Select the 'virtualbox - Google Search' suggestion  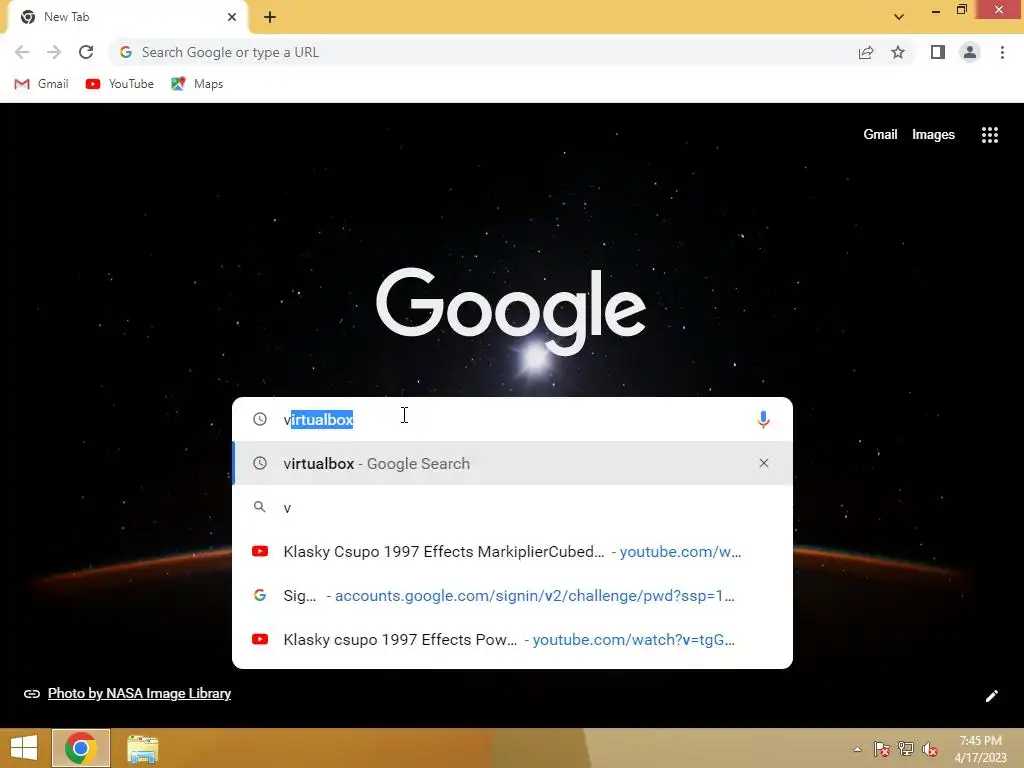pos(513,463)
